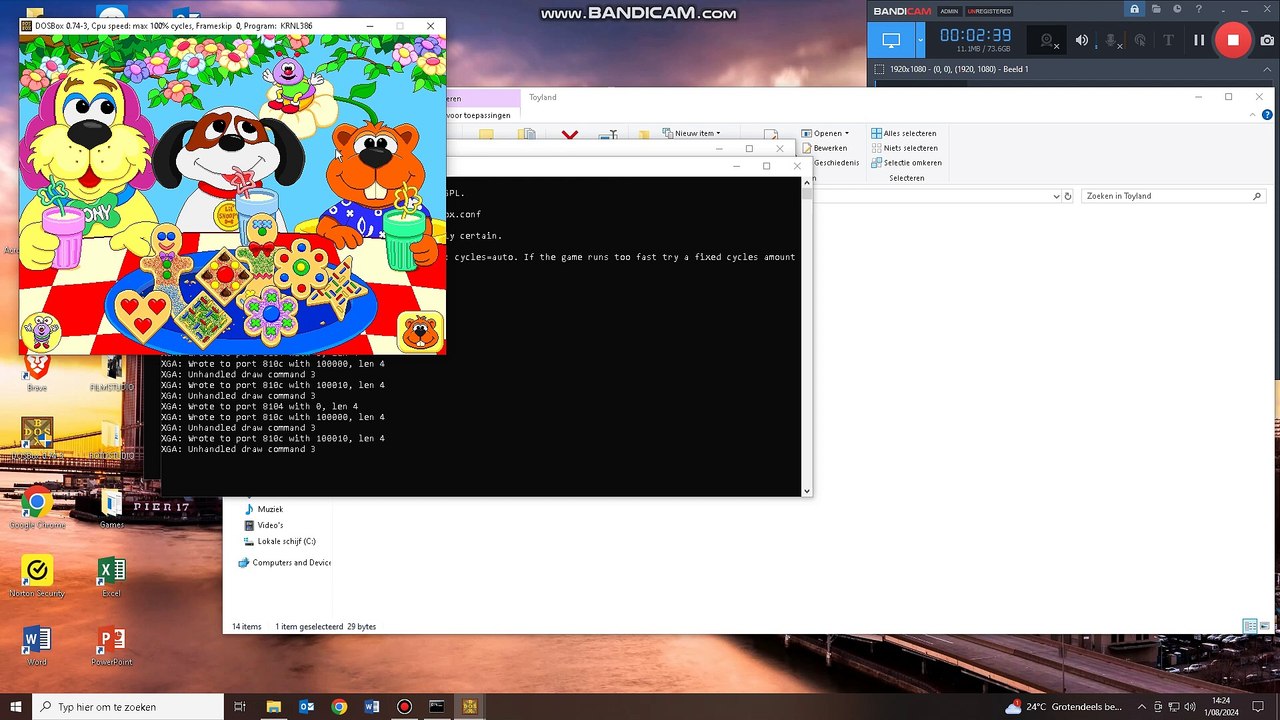Toggle the speaker sound icon in Bandicam
1280x720 pixels.
tap(1081, 40)
